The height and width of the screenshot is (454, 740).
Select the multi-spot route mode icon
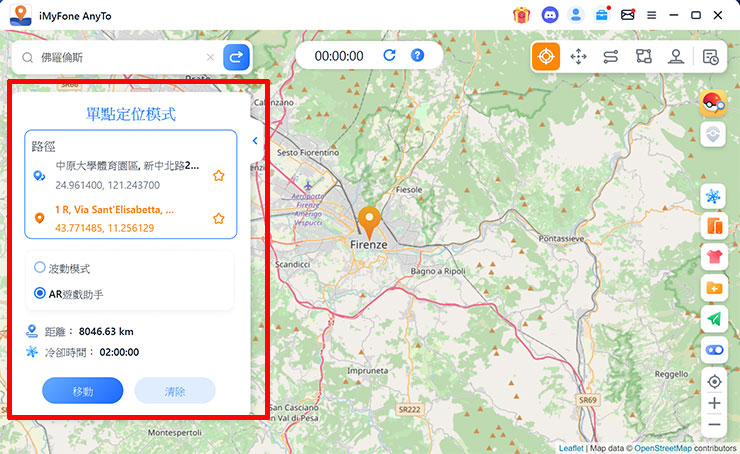(x=643, y=57)
